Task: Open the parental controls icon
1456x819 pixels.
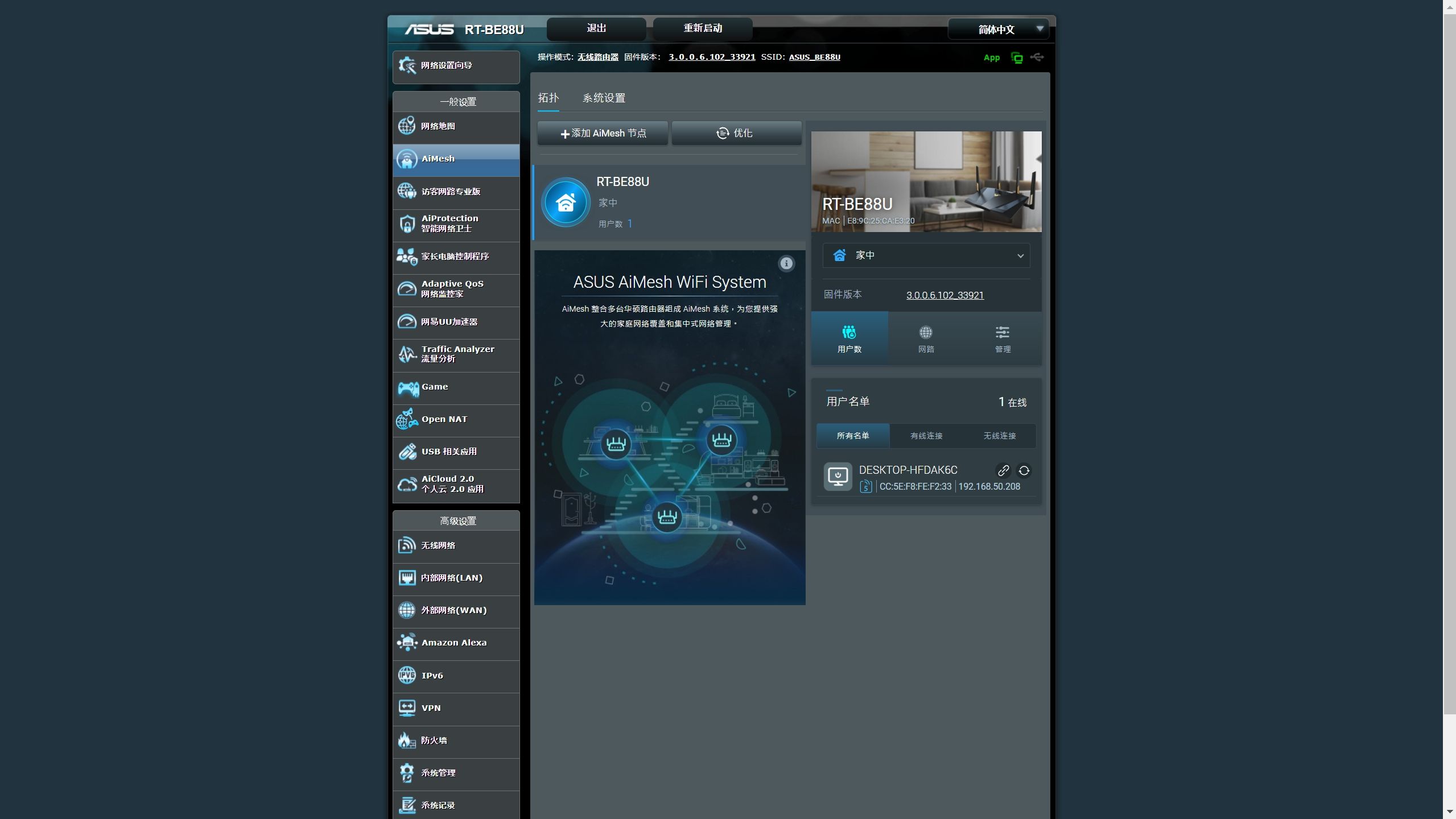Action: point(407,257)
